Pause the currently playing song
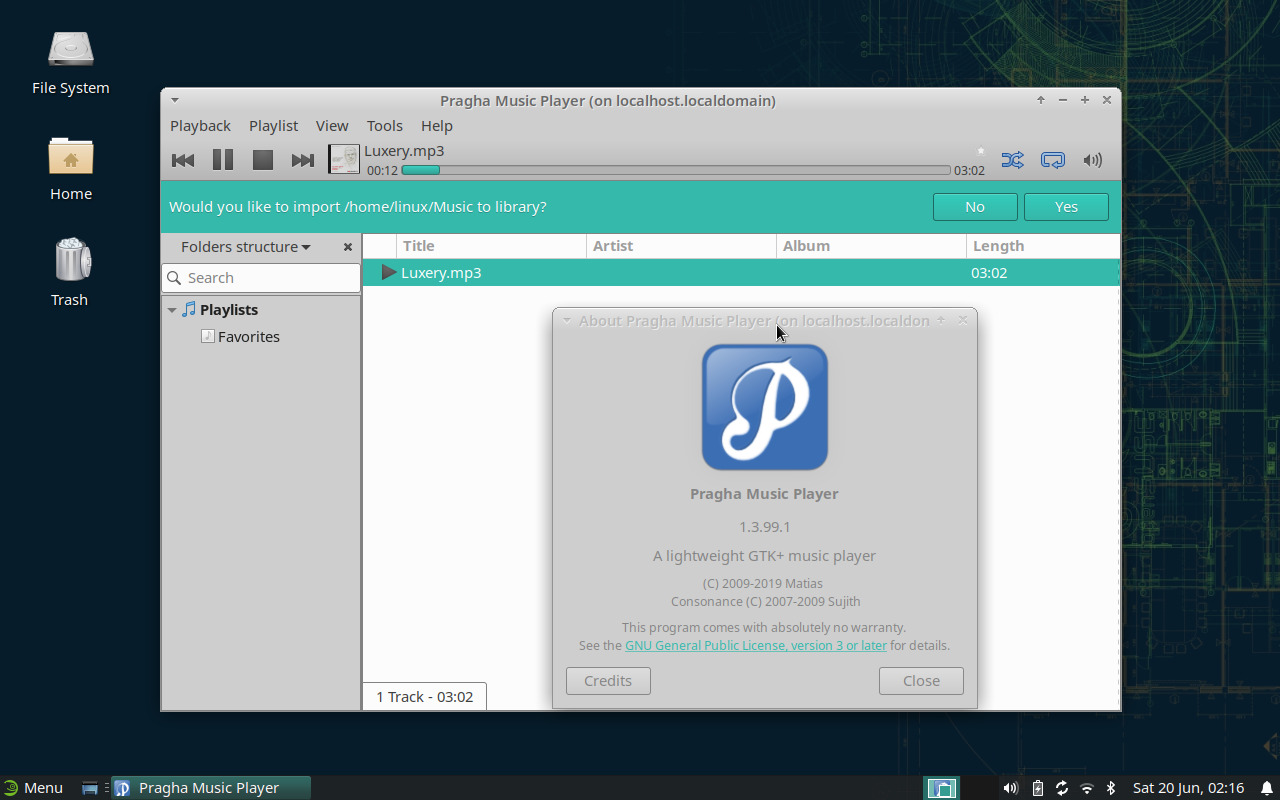Viewport: 1280px width, 800px height. coord(222,160)
